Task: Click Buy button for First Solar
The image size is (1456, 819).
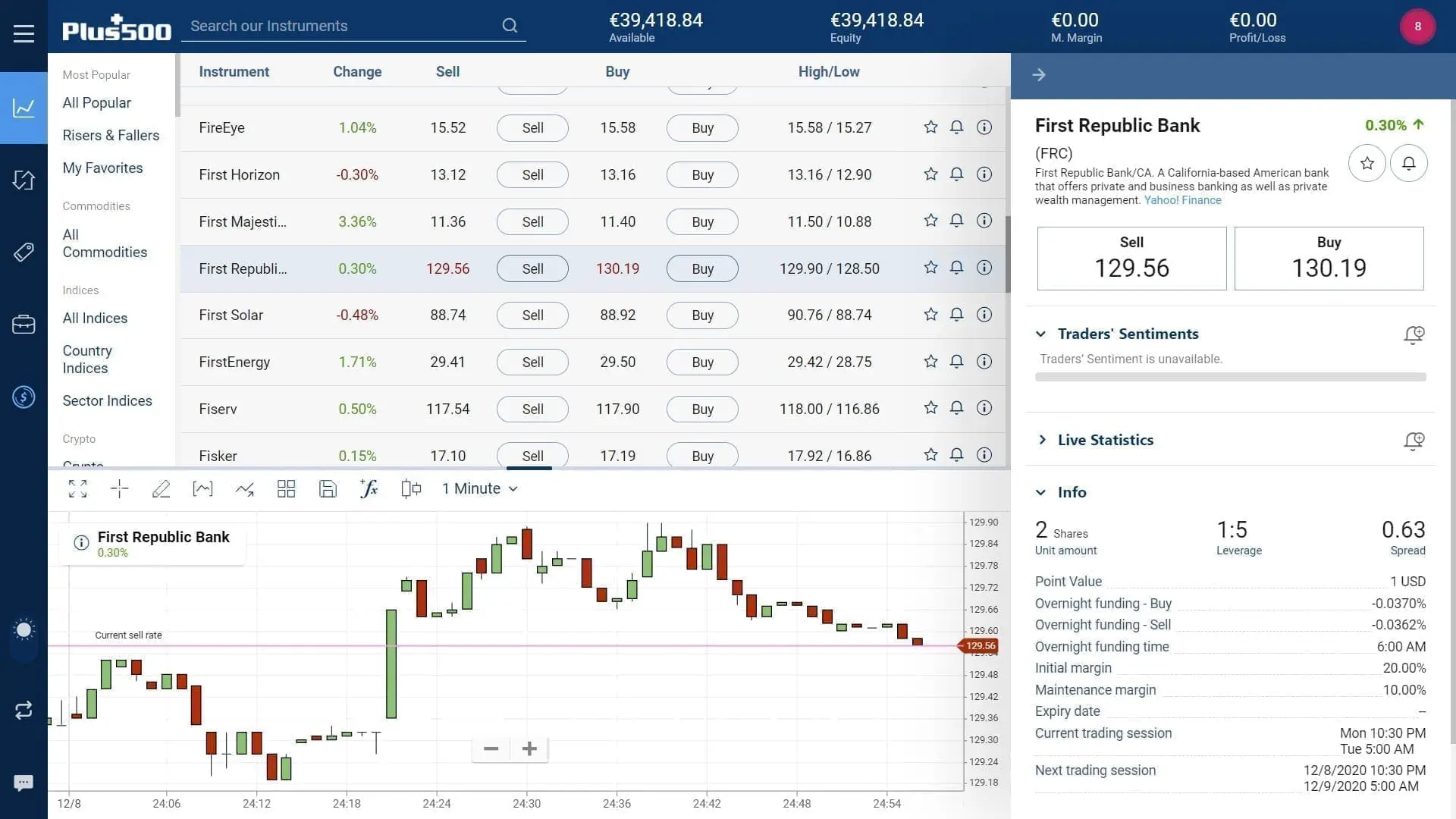Action: click(x=702, y=315)
